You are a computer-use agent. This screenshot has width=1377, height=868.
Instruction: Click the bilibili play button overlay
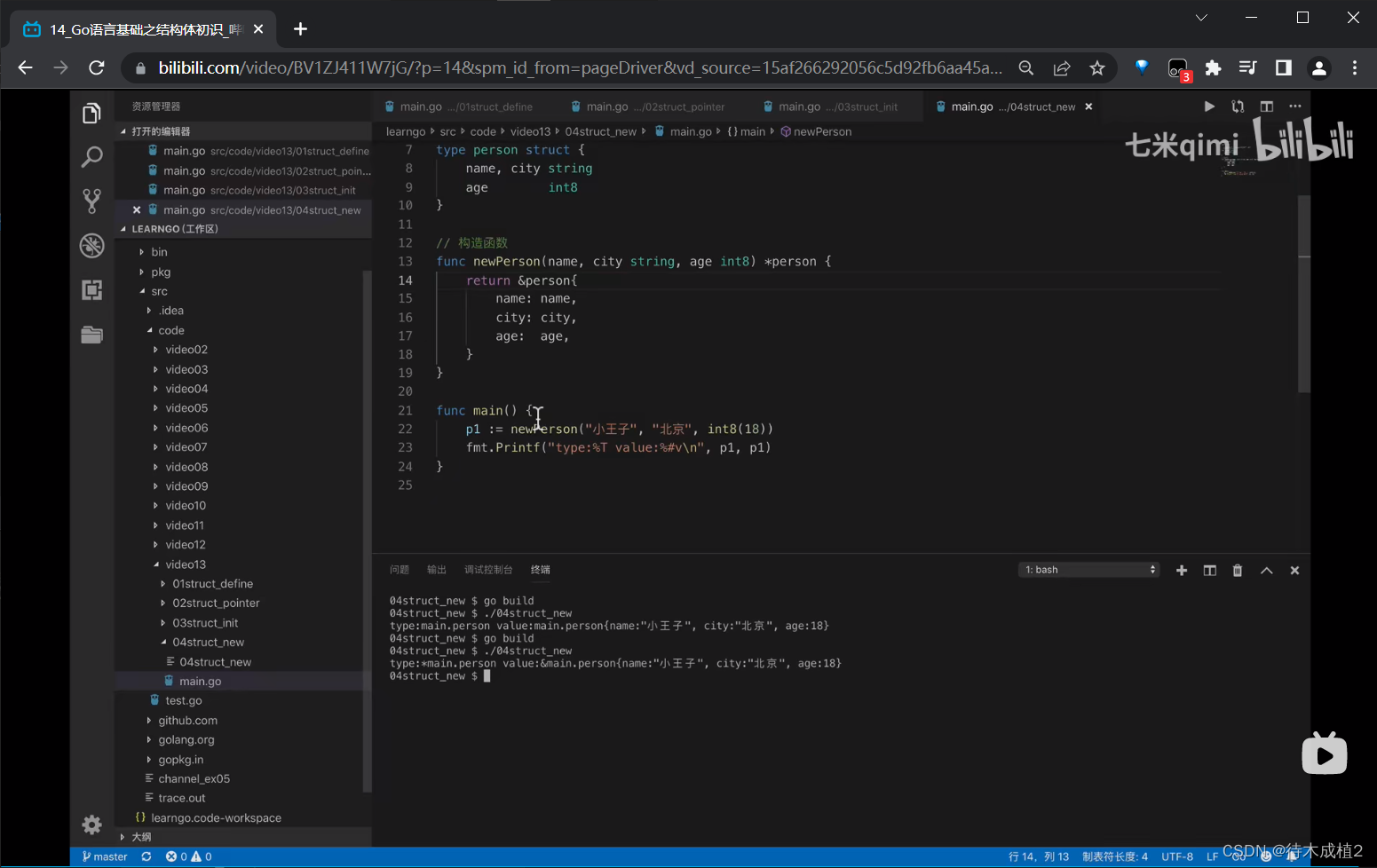[x=1324, y=754]
